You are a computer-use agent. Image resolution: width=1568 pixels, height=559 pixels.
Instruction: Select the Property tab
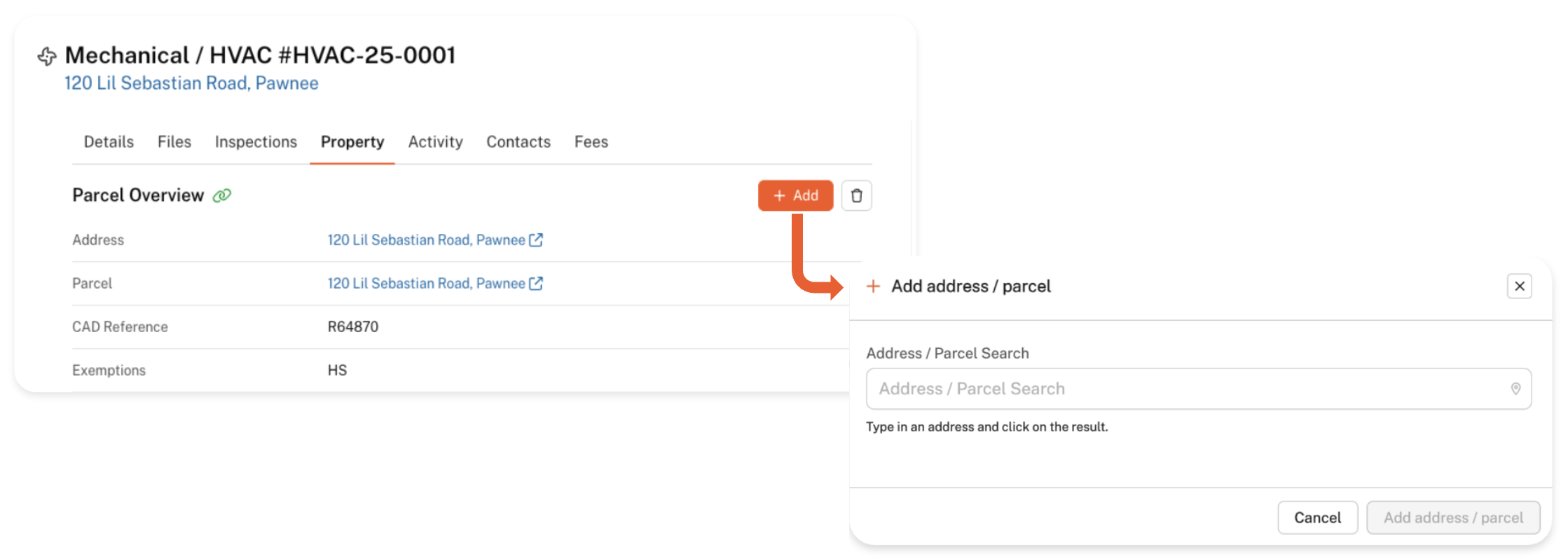coord(352,142)
